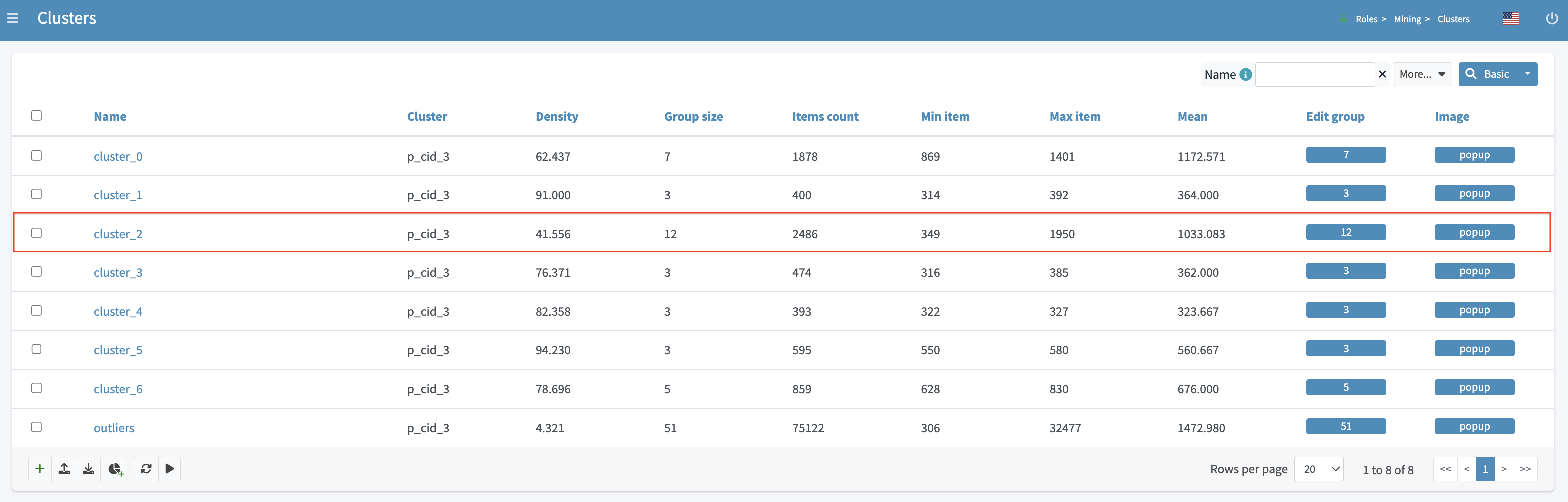Open the hamburger navigation menu
Viewport: 1568px width, 502px height.
pyautogui.click(x=13, y=19)
